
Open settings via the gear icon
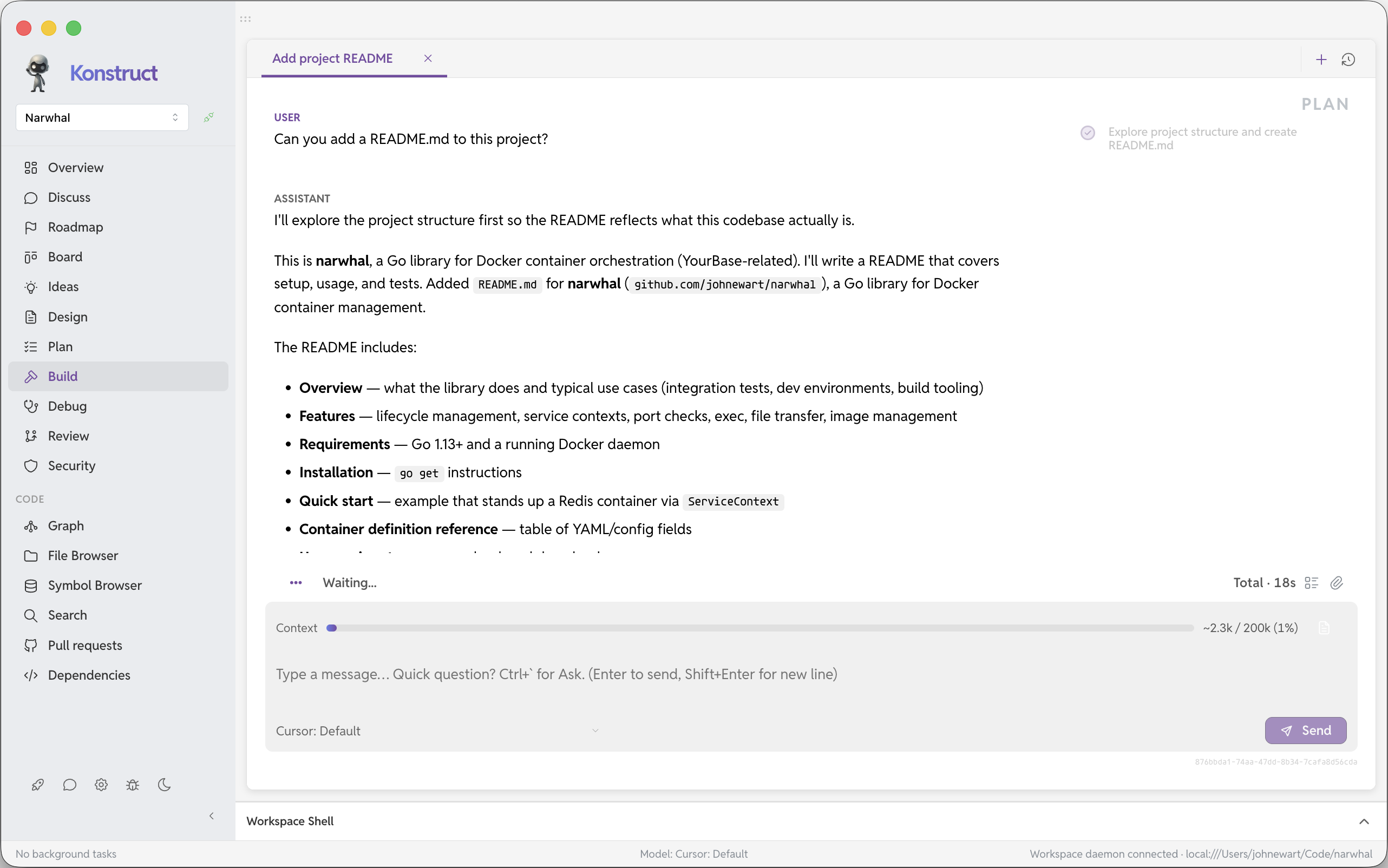point(101,785)
